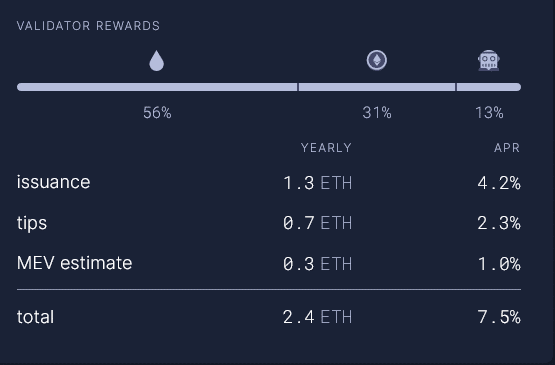Select the 31% tips bar segment
555x365 pixels.
377,87
